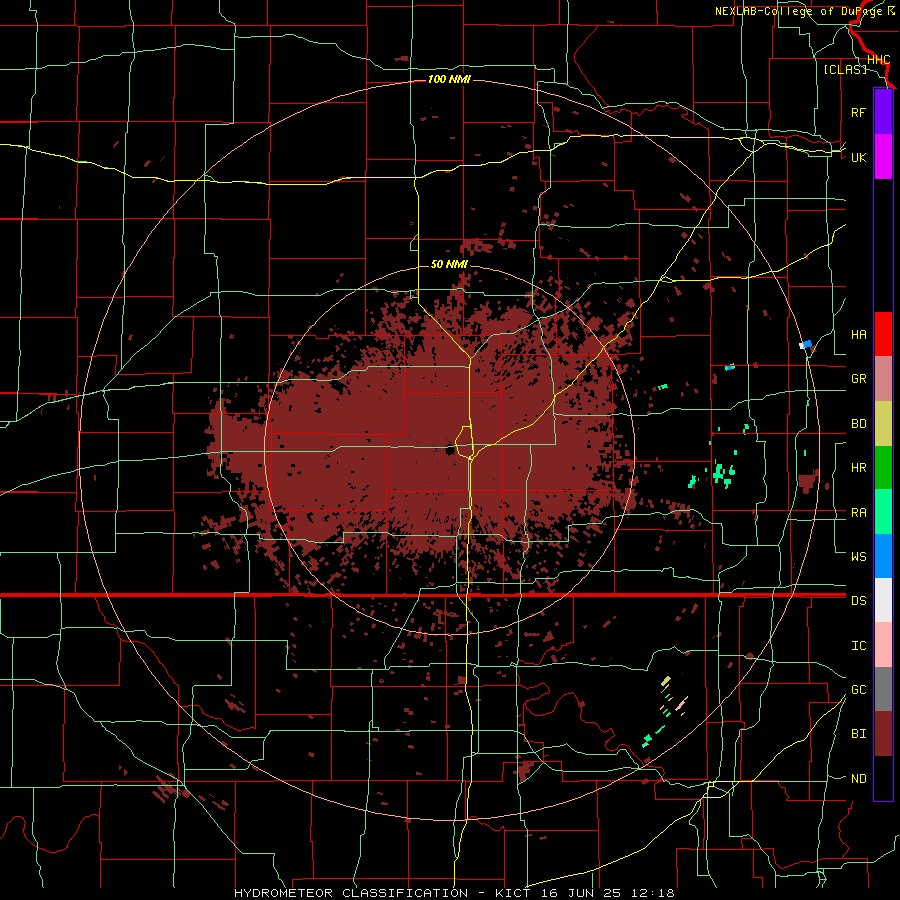Click the RA legend label
Screen dimensions: 900x900
pyautogui.click(x=858, y=513)
